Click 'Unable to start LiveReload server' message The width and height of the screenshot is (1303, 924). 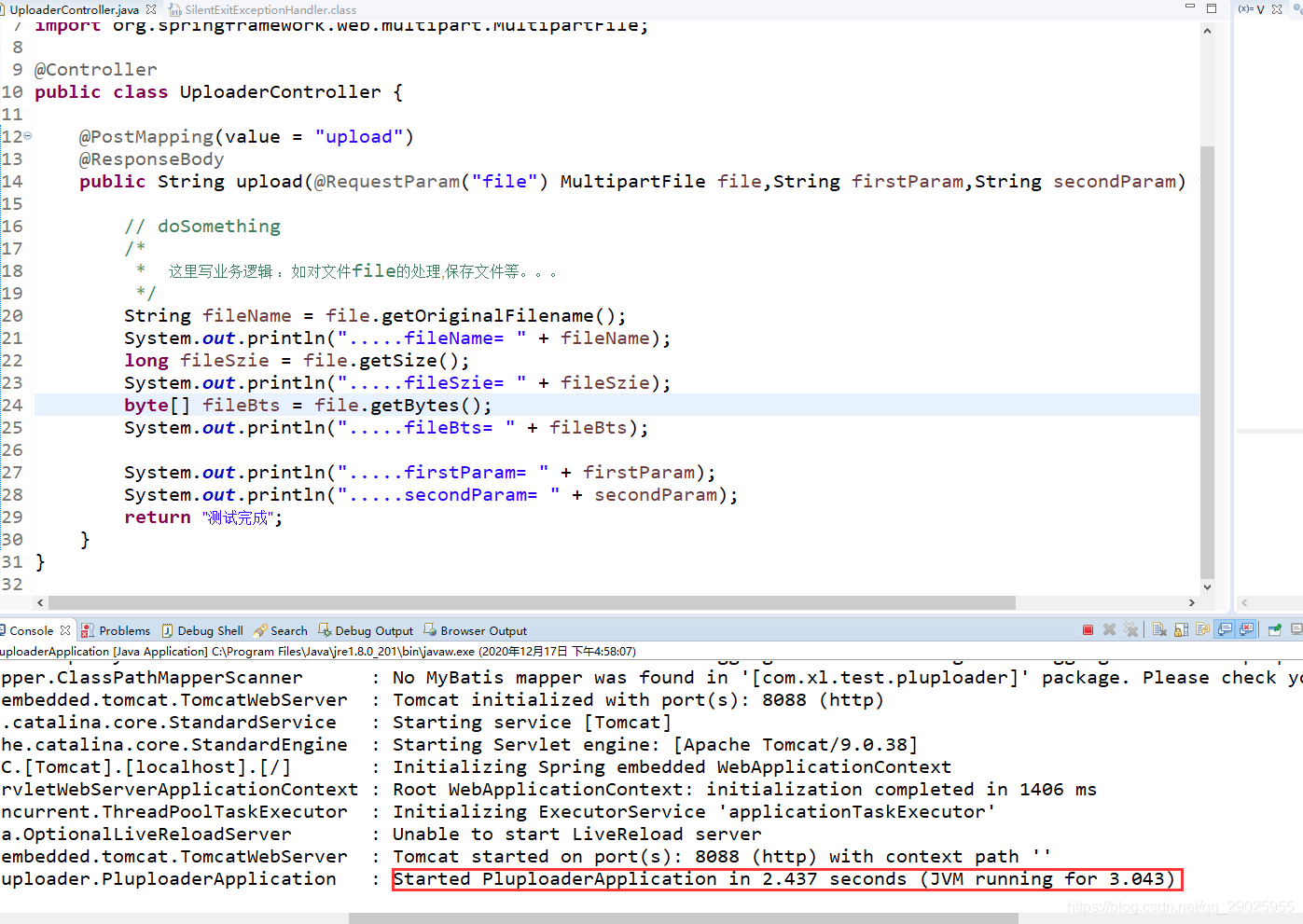point(576,834)
